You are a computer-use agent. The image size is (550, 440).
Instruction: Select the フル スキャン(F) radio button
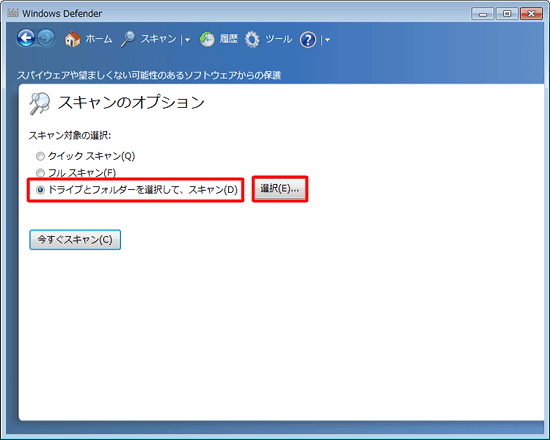(x=40, y=173)
